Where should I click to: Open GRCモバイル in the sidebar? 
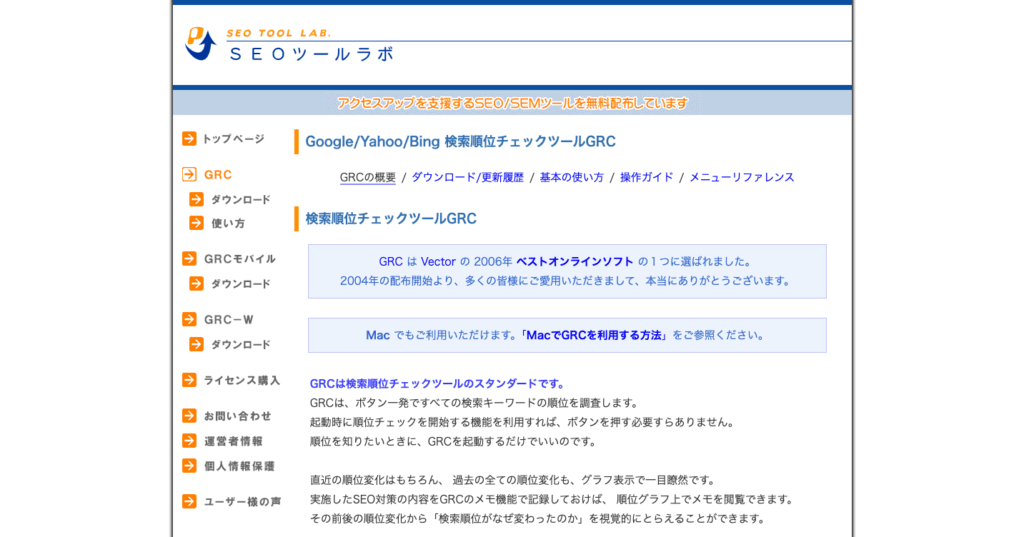(x=240, y=259)
